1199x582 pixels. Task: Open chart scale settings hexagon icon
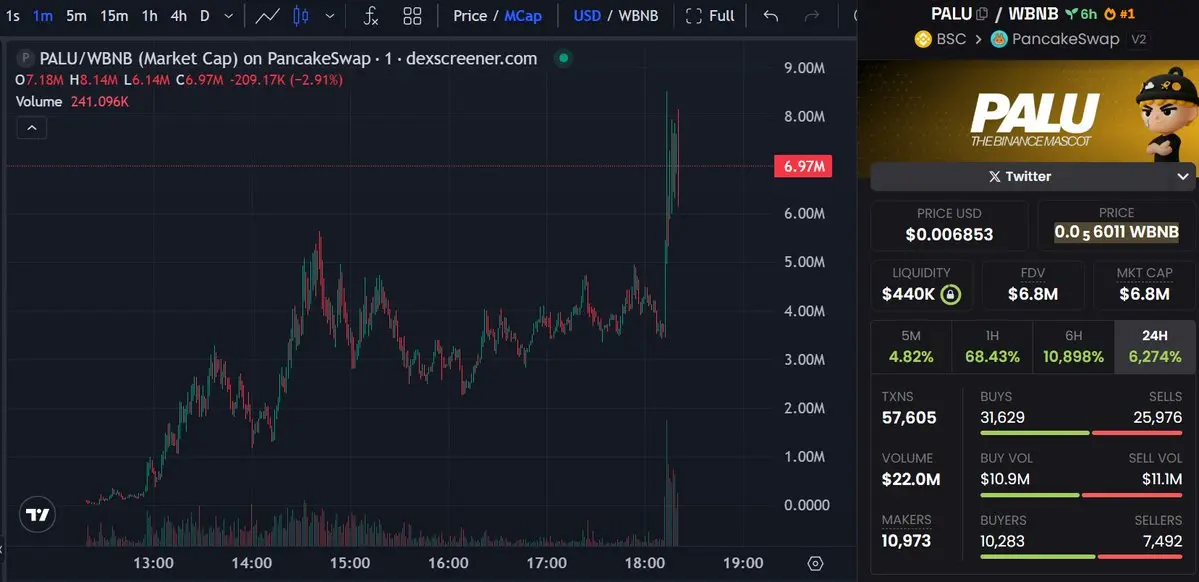(815, 564)
